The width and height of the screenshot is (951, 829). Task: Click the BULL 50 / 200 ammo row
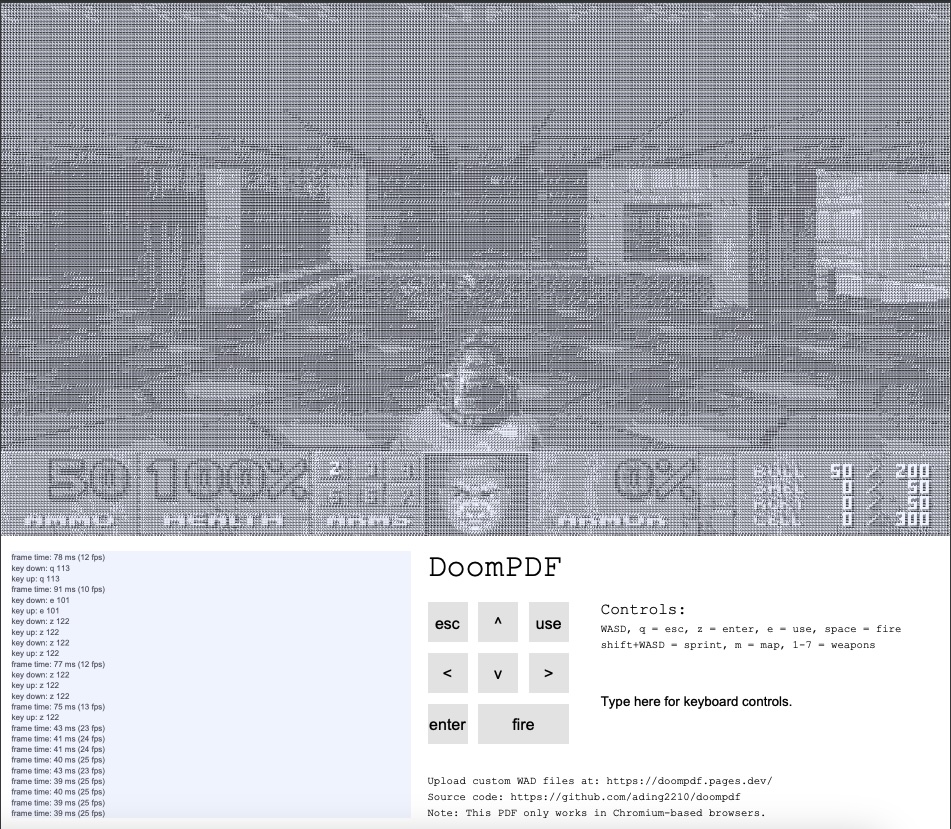tap(841, 471)
